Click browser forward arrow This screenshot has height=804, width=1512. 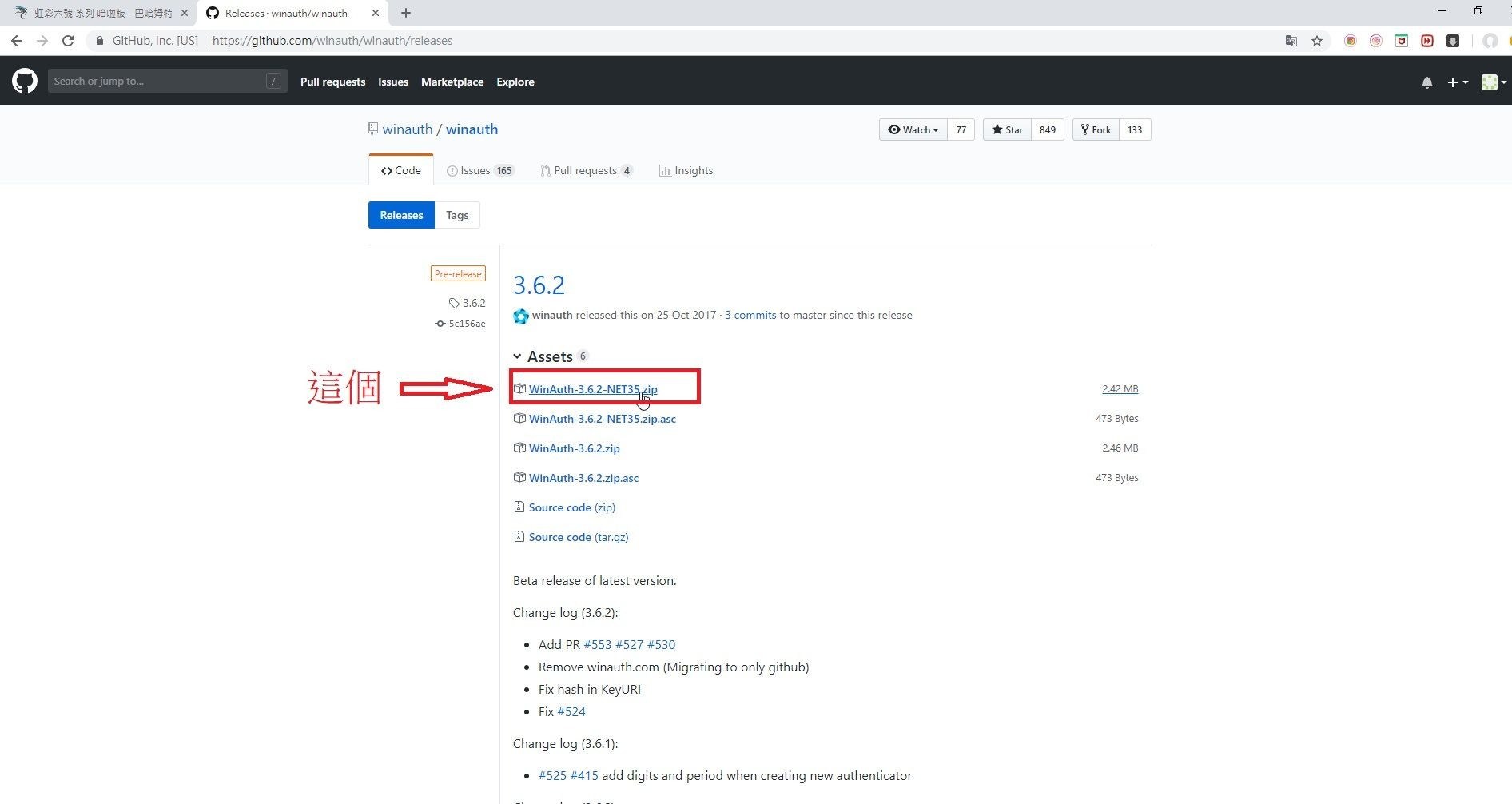tap(42, 41)
